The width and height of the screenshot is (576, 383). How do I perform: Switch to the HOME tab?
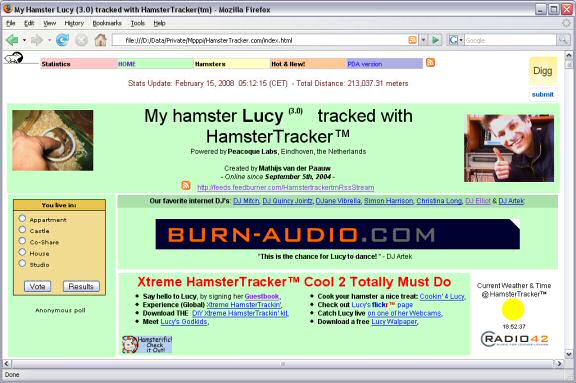155,64
